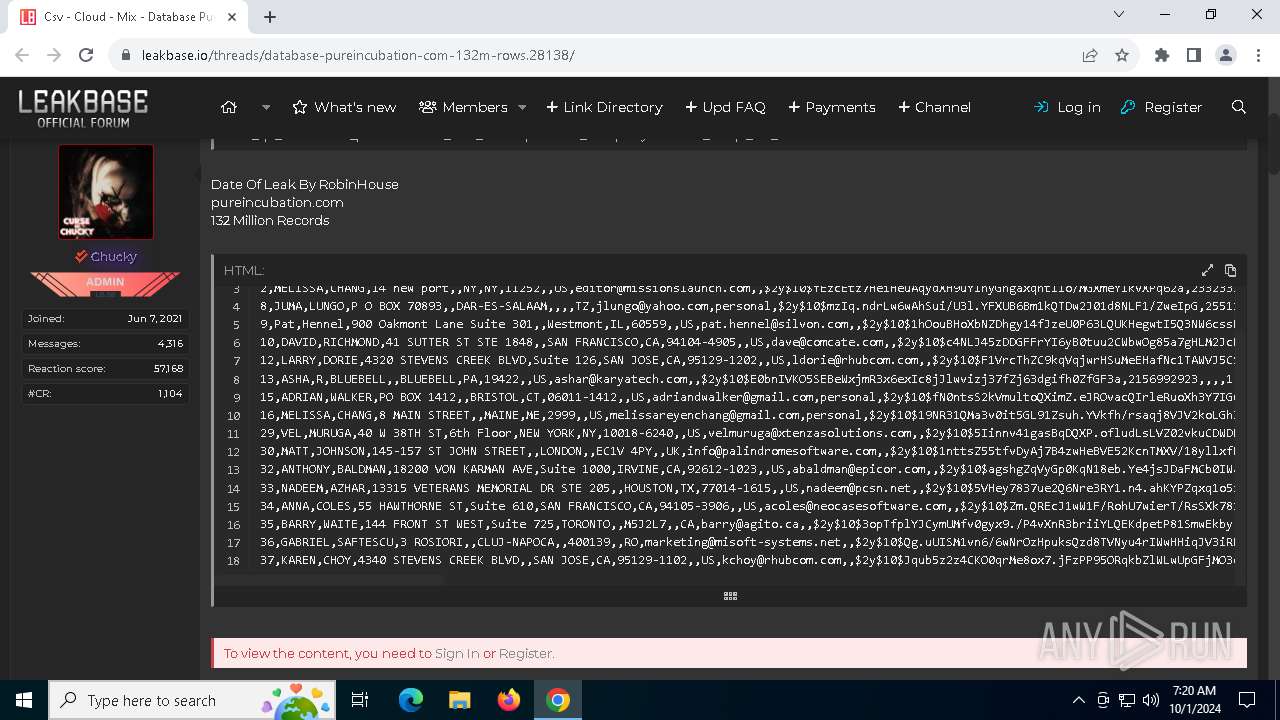
Task: Click Reaction score value 57,168
Action: [x=167, y=368]
